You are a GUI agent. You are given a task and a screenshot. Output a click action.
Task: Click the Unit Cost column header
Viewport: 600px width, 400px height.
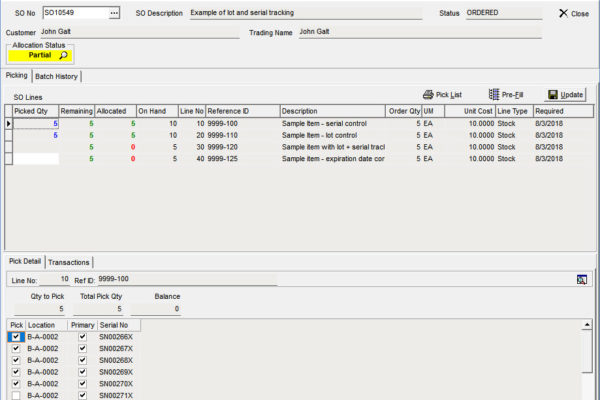(x=470, y=111)
